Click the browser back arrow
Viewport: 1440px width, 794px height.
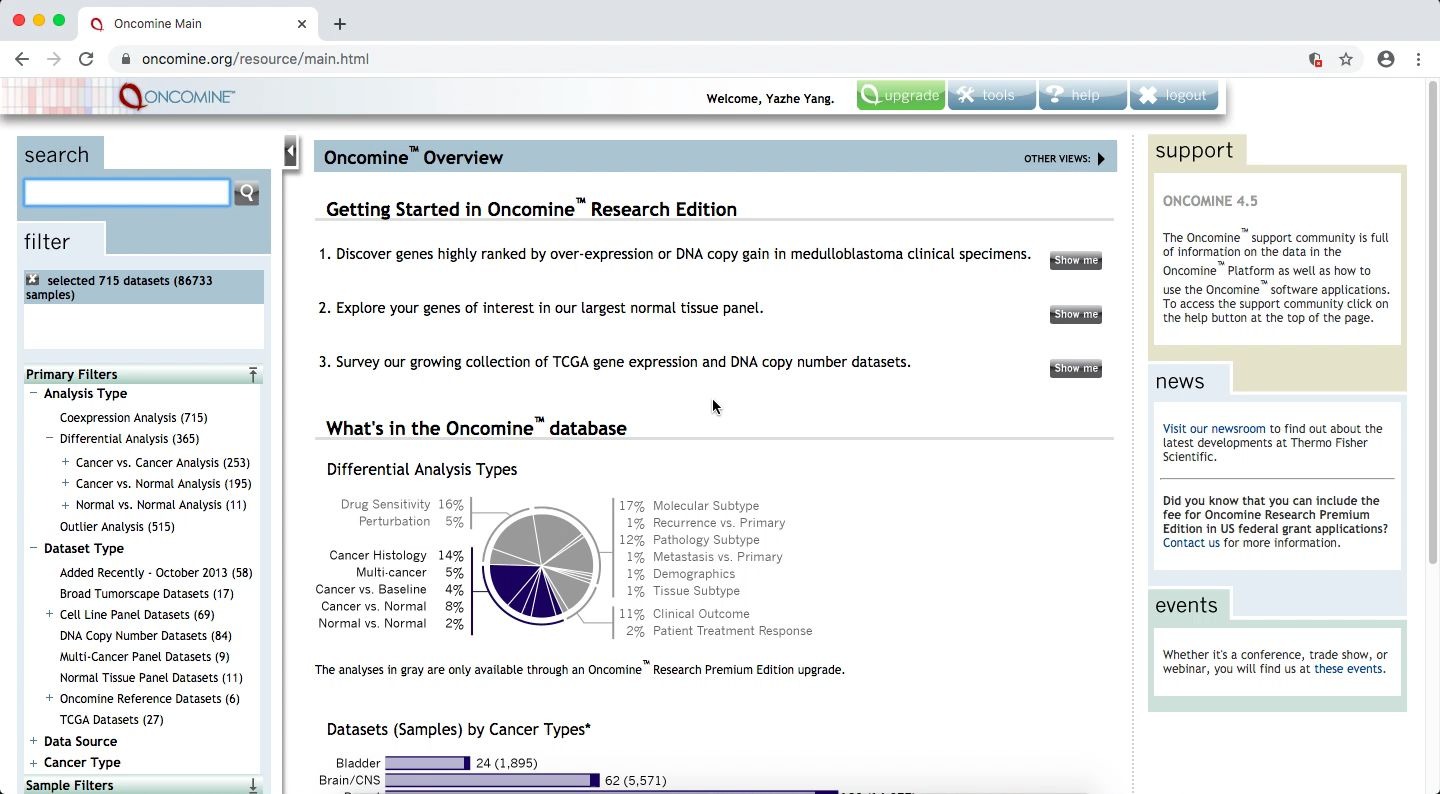22,59
